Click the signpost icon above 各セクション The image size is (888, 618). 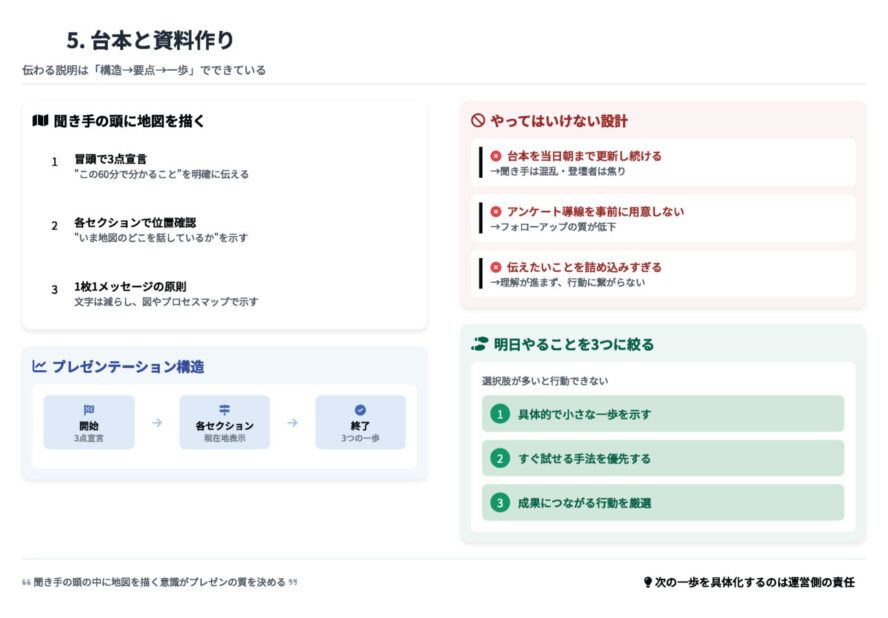click(x=224, y=410)
